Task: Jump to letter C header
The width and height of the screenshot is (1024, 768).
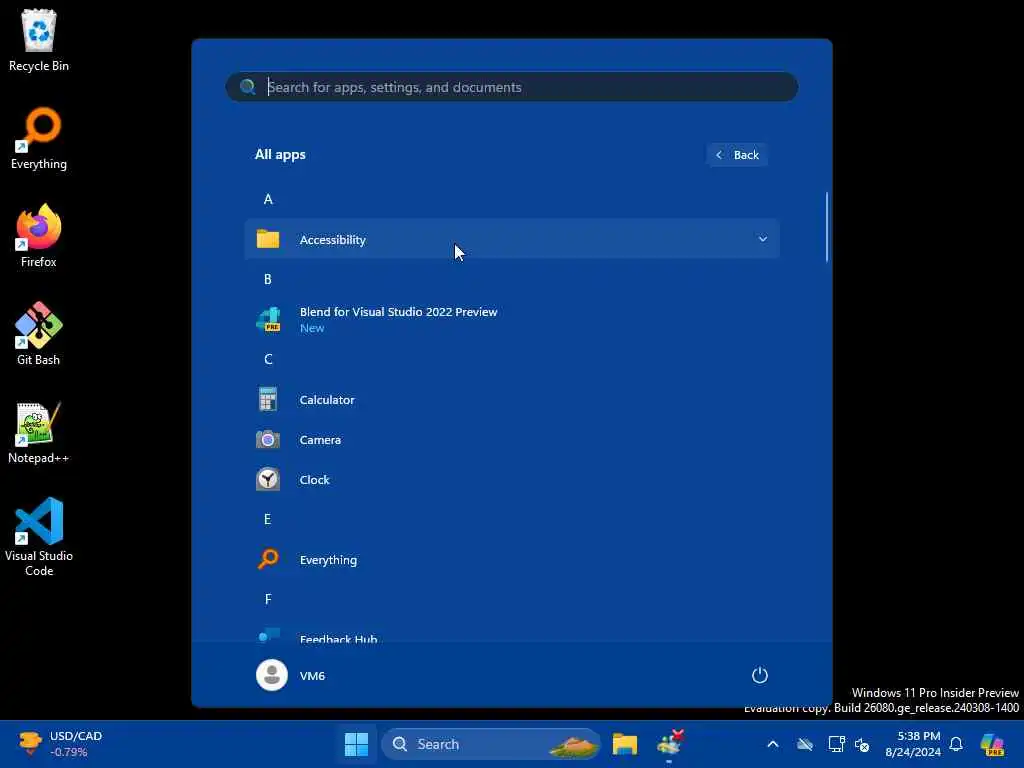Action: point(268,359)
